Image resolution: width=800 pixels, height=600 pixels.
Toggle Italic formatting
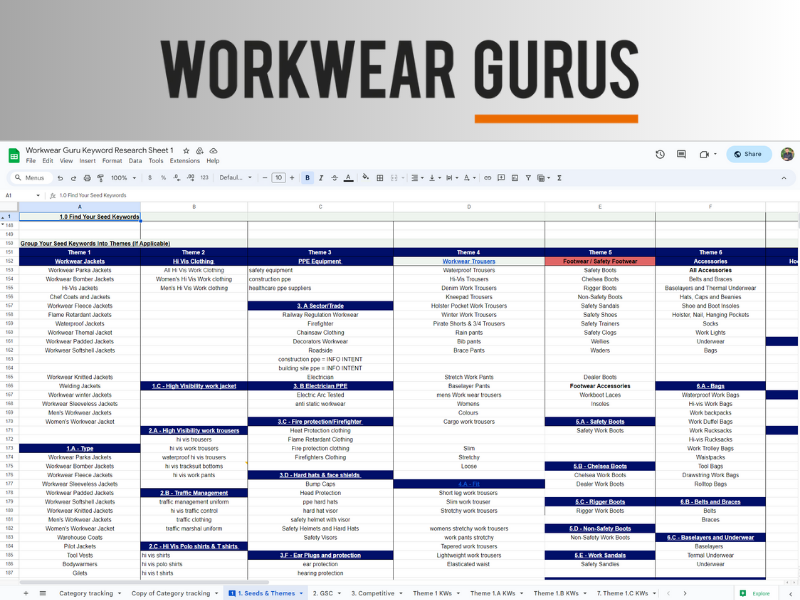[321, 177]
